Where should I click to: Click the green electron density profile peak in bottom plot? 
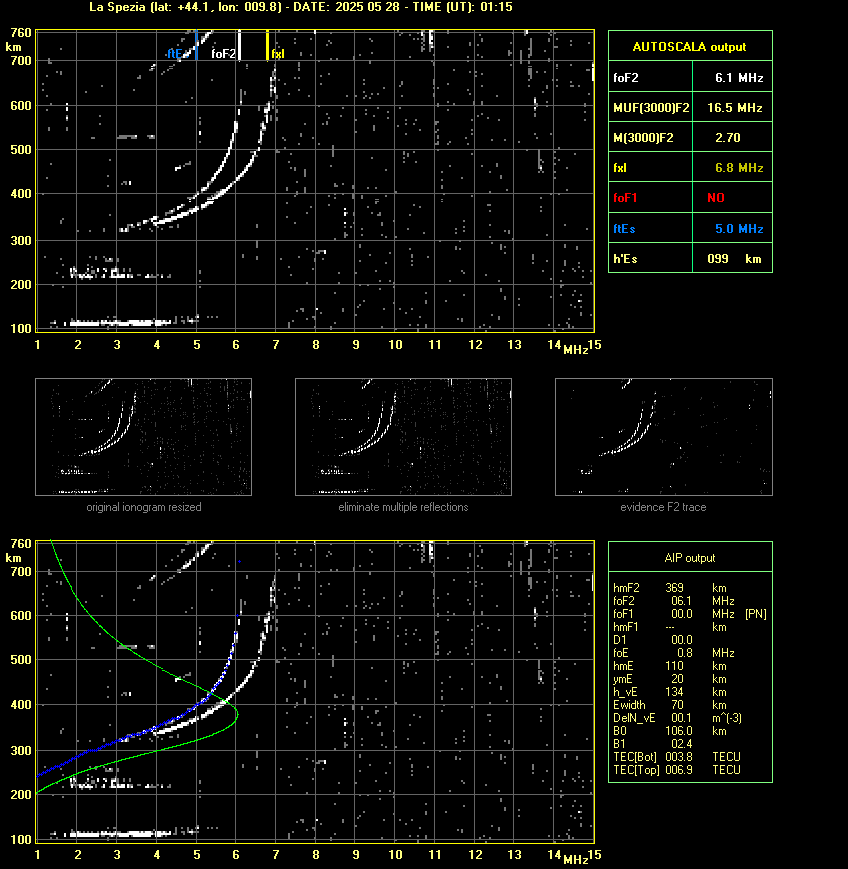click(237, 714)
